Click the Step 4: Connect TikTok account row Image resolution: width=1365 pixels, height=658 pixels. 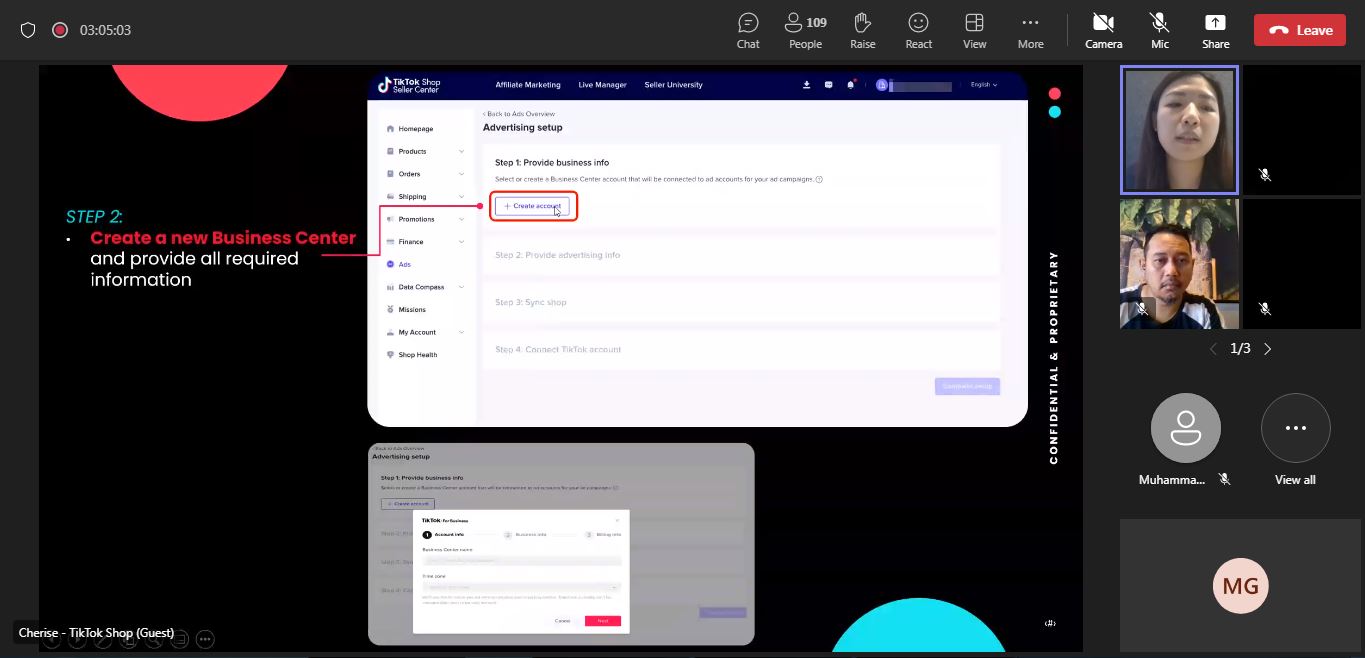point(741,349)
